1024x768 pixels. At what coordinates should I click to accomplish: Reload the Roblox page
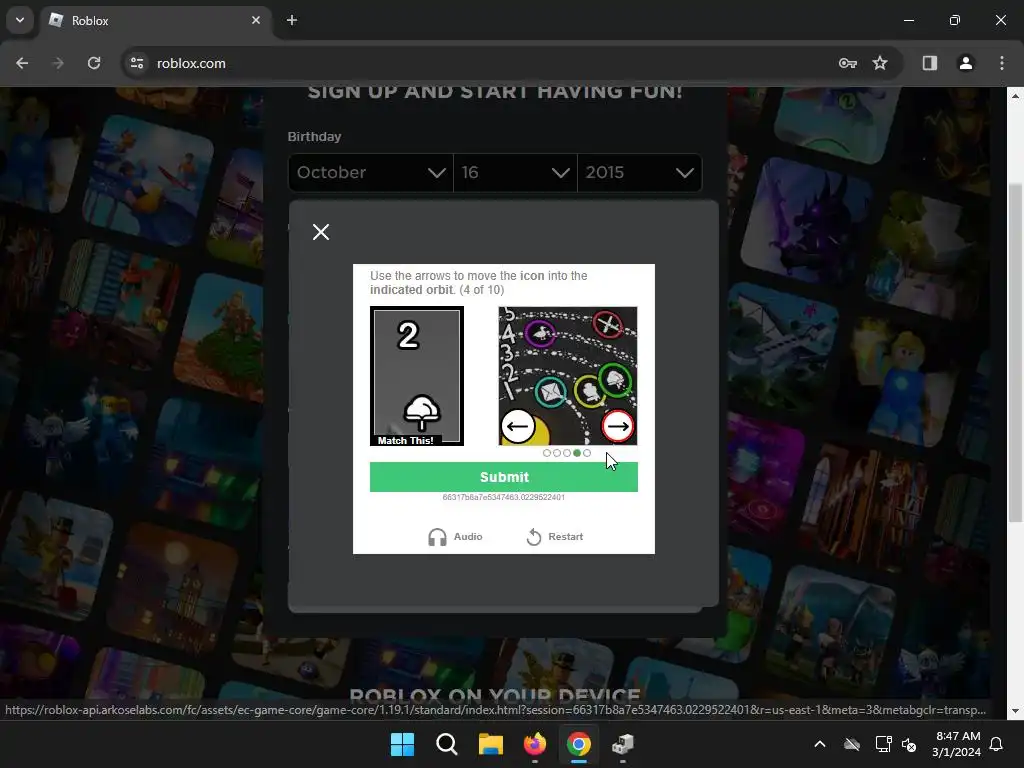(94, 63)
